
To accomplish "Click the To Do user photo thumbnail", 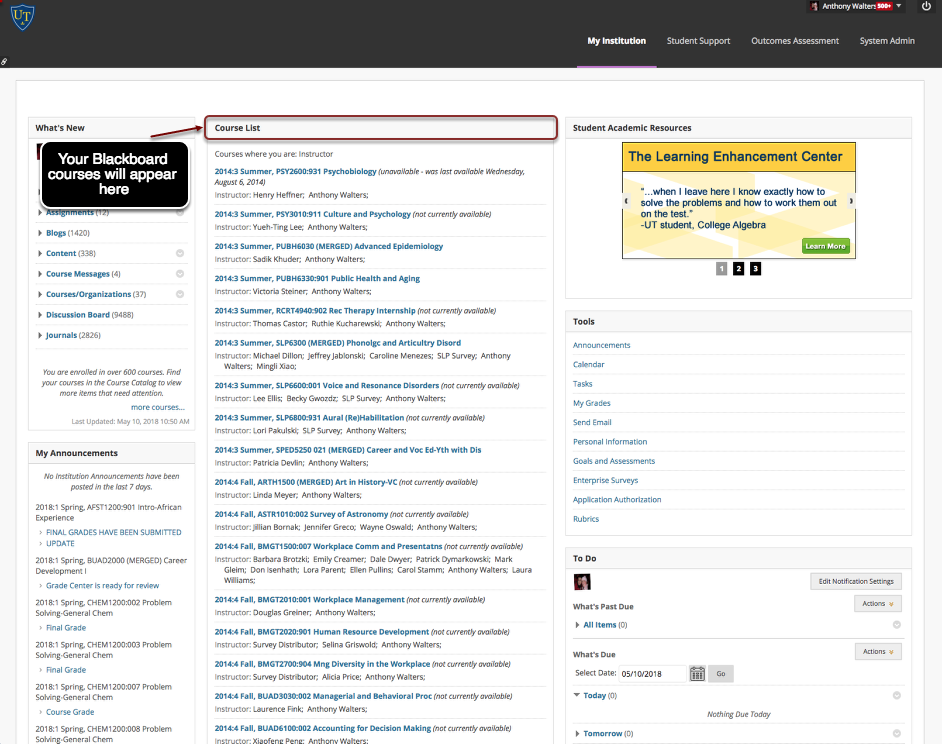I will [582, 582].
